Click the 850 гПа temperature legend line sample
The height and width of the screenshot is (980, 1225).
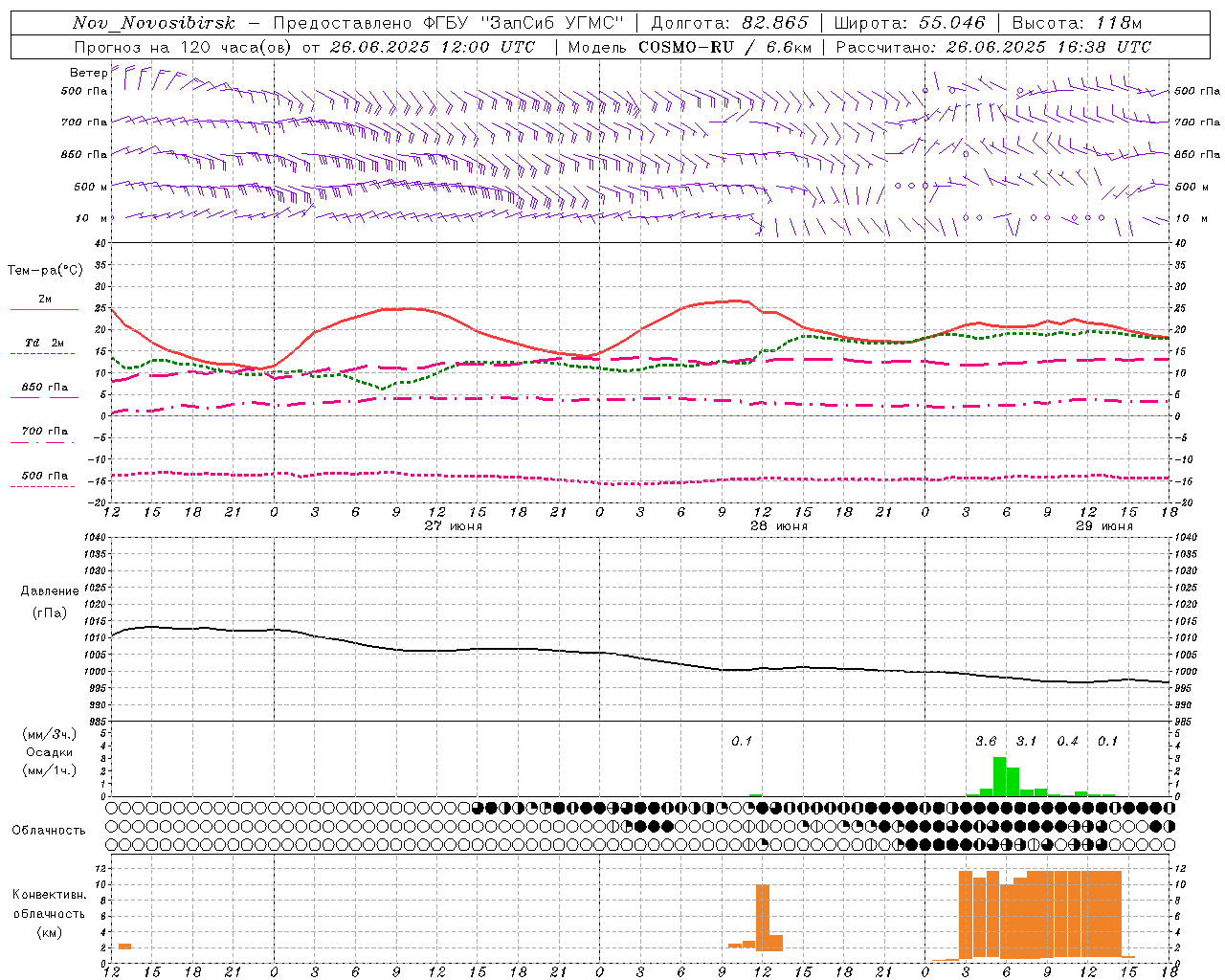coord(44,397)
